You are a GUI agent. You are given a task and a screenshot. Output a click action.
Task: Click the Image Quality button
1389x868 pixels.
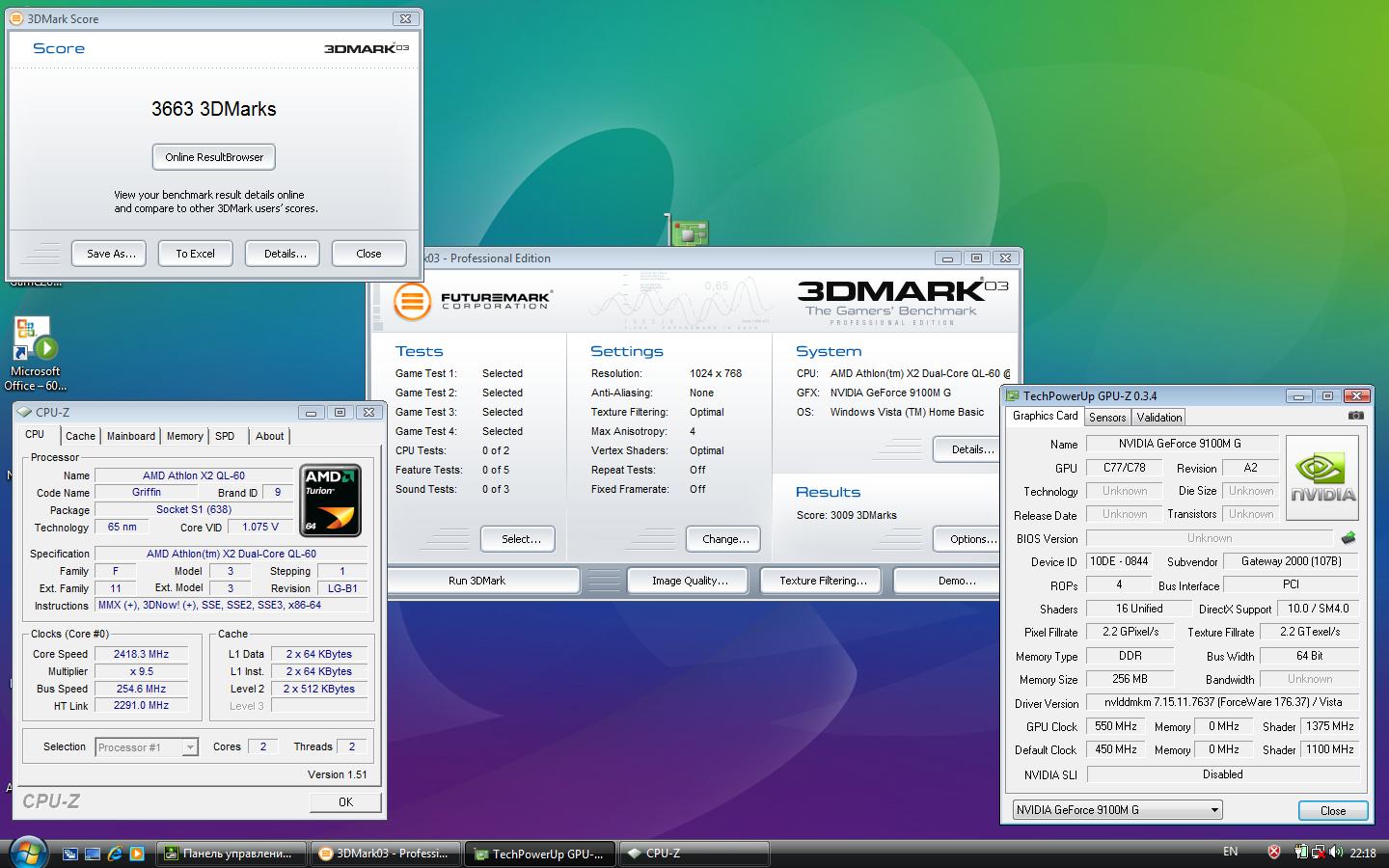[x=689, y=581]
